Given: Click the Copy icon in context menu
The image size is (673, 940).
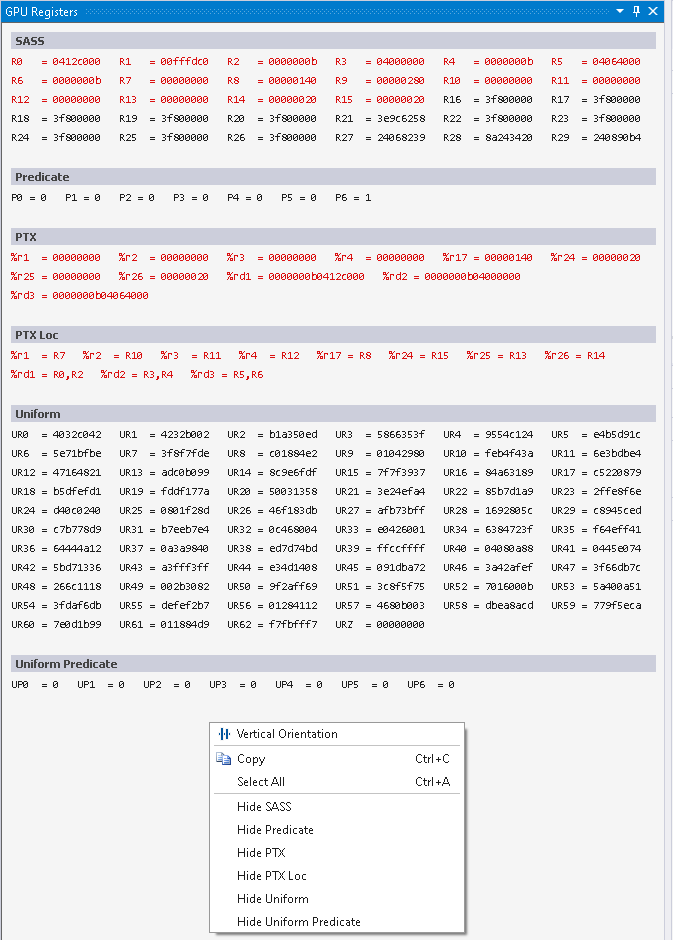Looking at the screenshot, I should pos(224,759).
